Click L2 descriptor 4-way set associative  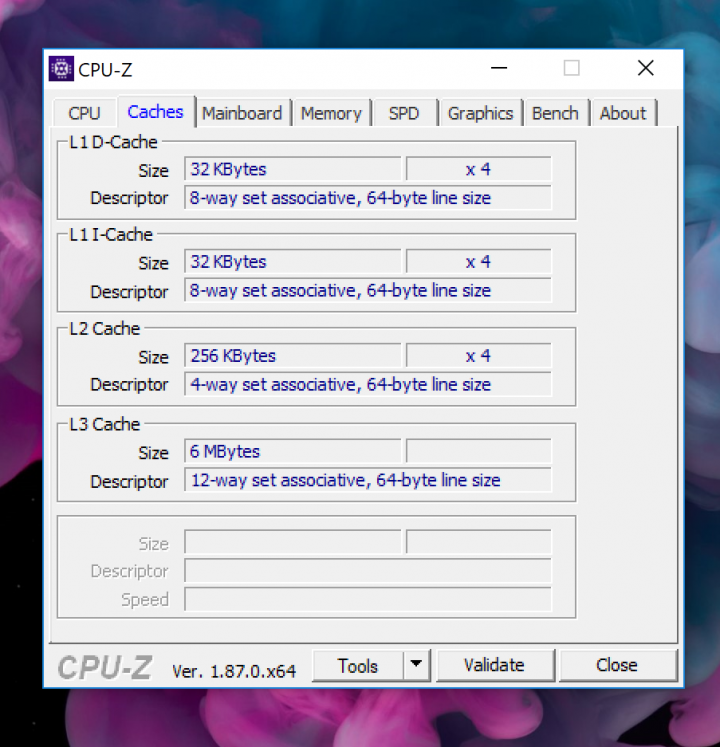(x=368, y=384)
